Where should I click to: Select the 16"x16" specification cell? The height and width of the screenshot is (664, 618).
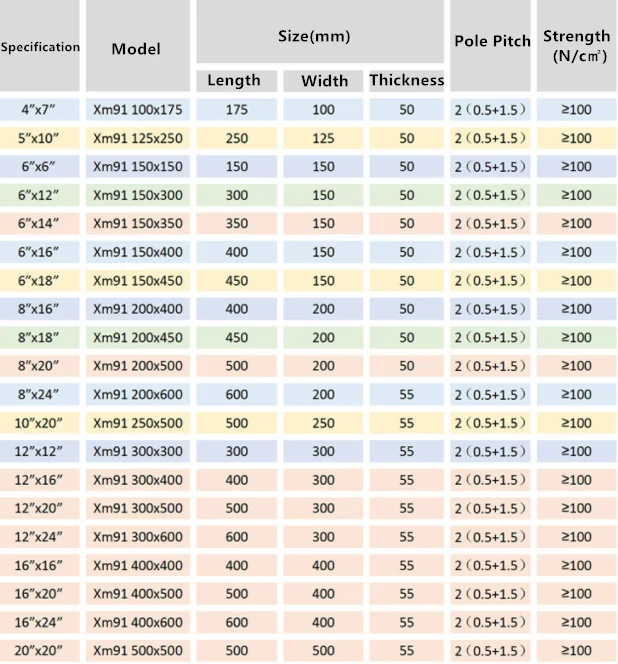coord(40,565)
